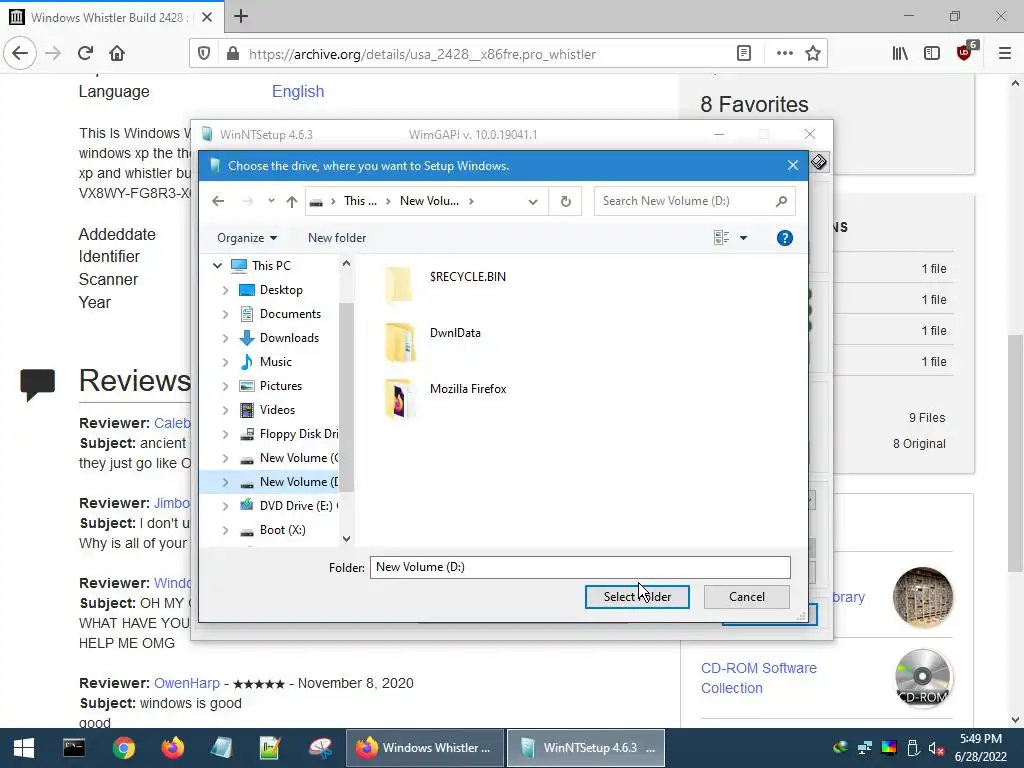The image size is (1024, 768).
Task: Select the Mozilla Firefox folder icon
Action: (400, 398)
